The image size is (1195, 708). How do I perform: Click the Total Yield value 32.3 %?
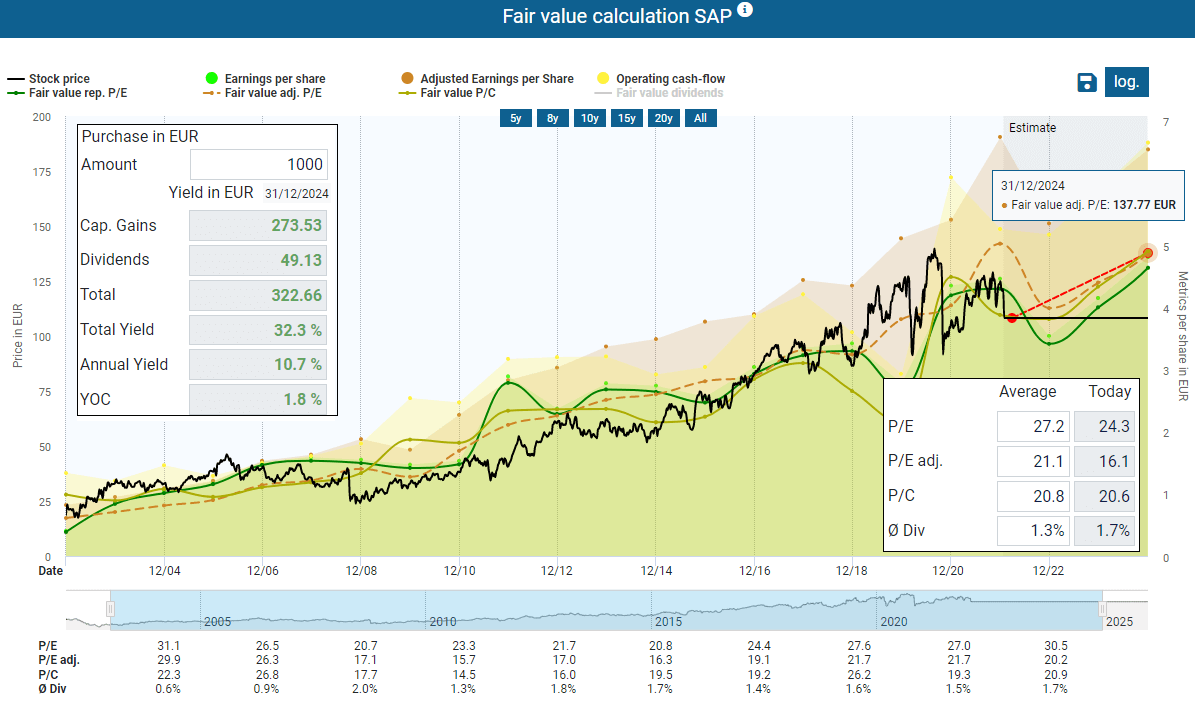258,330
